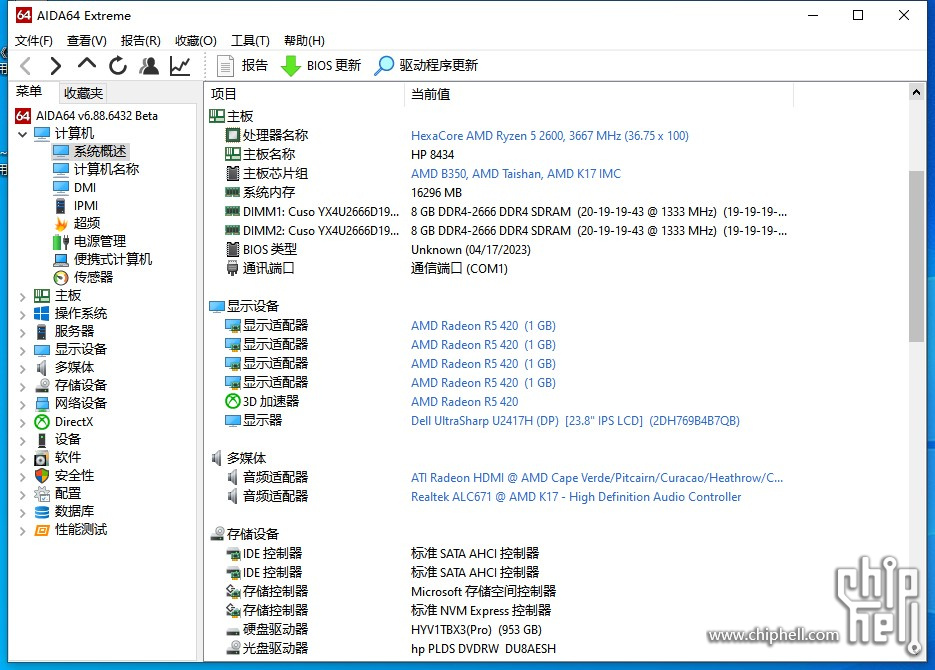This screenshot has height=670, width=935.
Task: Select 计算机名称 tree item
Action: tap(106, 169)
